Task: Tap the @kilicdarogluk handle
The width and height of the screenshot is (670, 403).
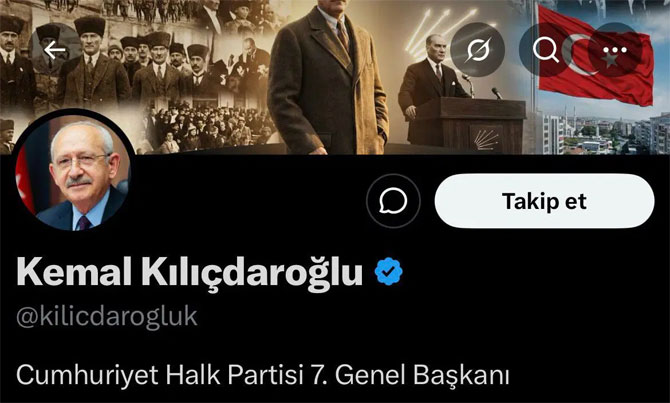Action: 107,317
